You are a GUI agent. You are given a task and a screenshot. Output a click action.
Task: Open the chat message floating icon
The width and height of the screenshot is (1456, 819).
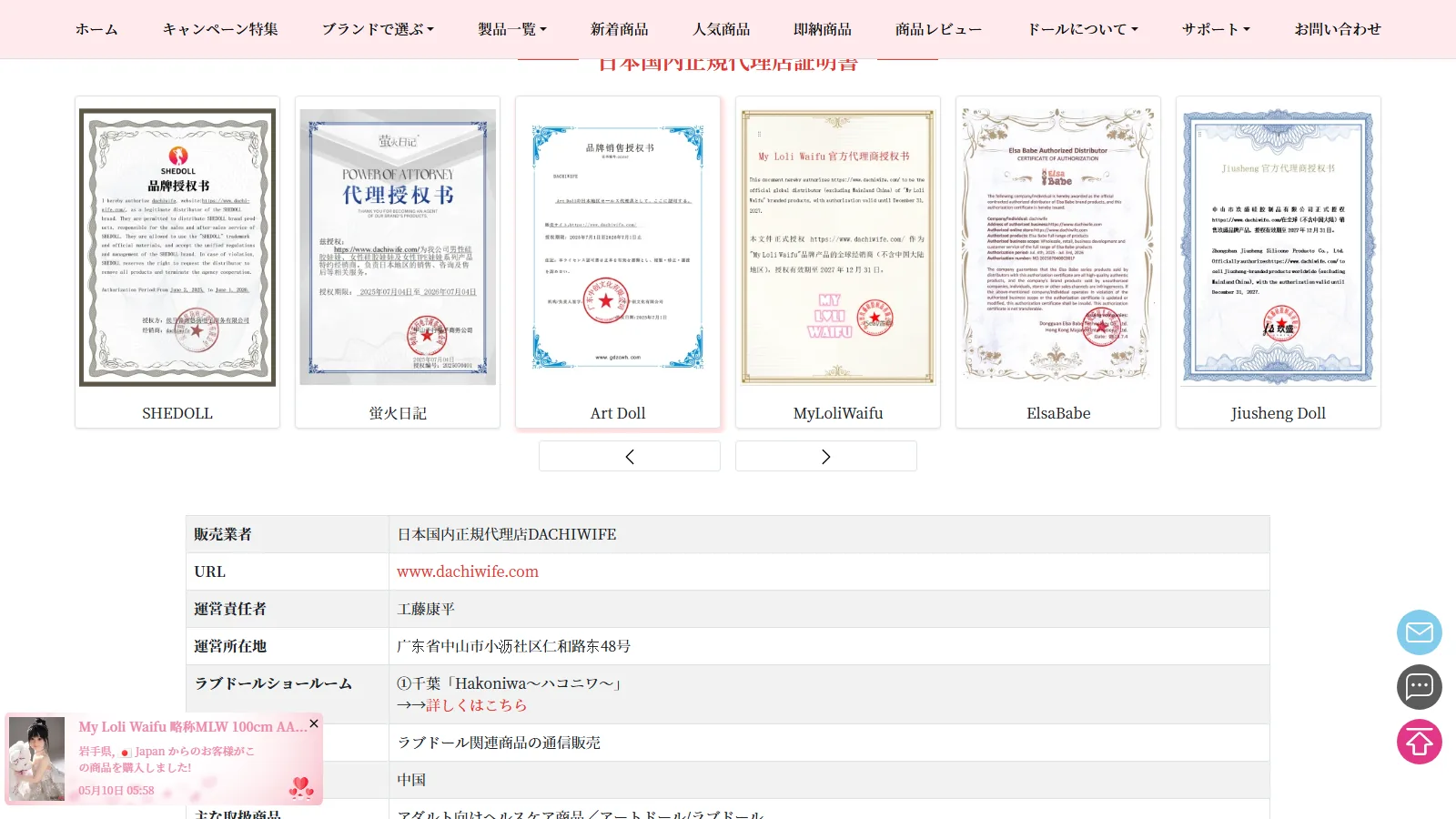click(1419, 687)
